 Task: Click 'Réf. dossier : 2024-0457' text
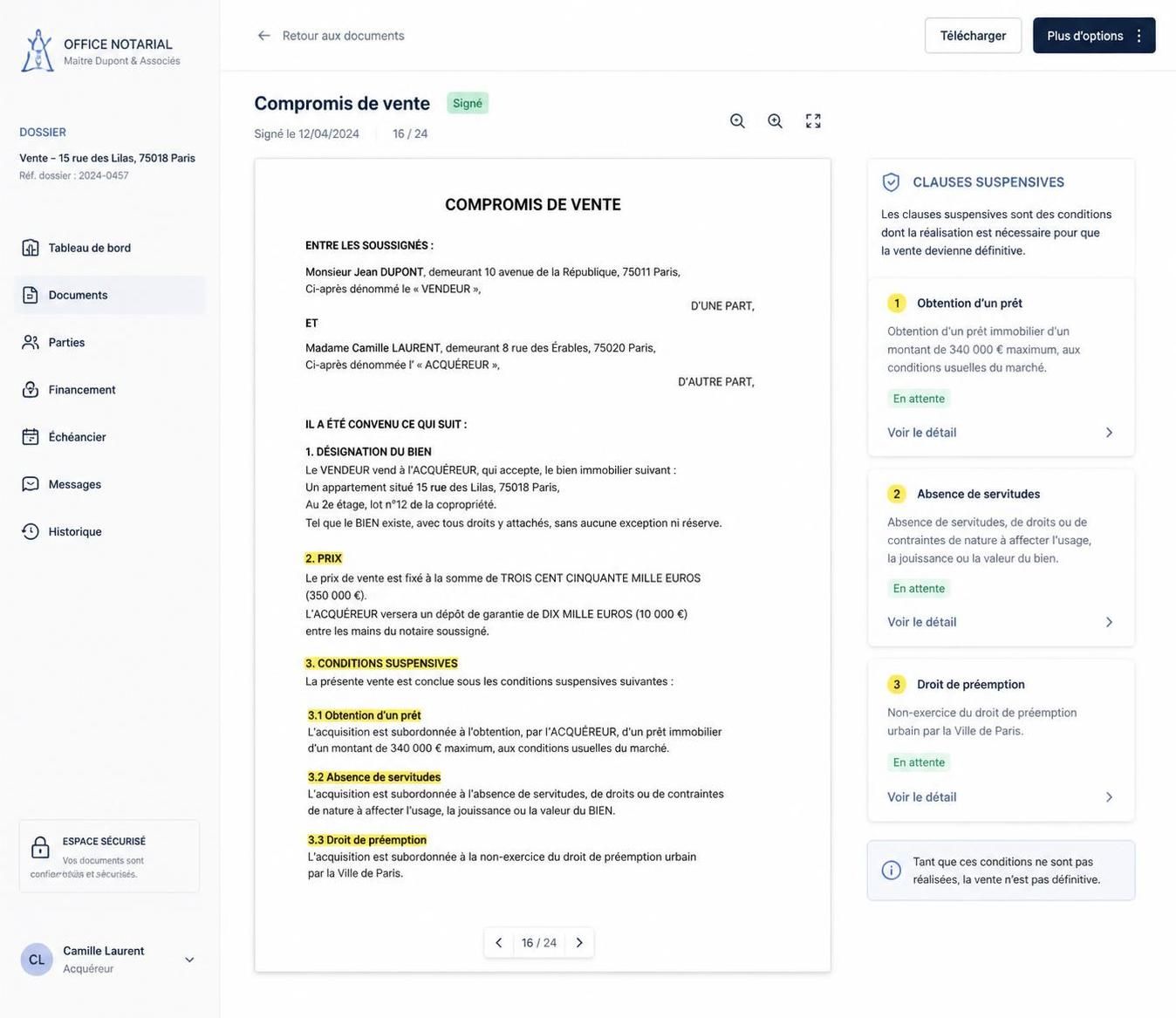pyautogui.click(x=74, y=175)
